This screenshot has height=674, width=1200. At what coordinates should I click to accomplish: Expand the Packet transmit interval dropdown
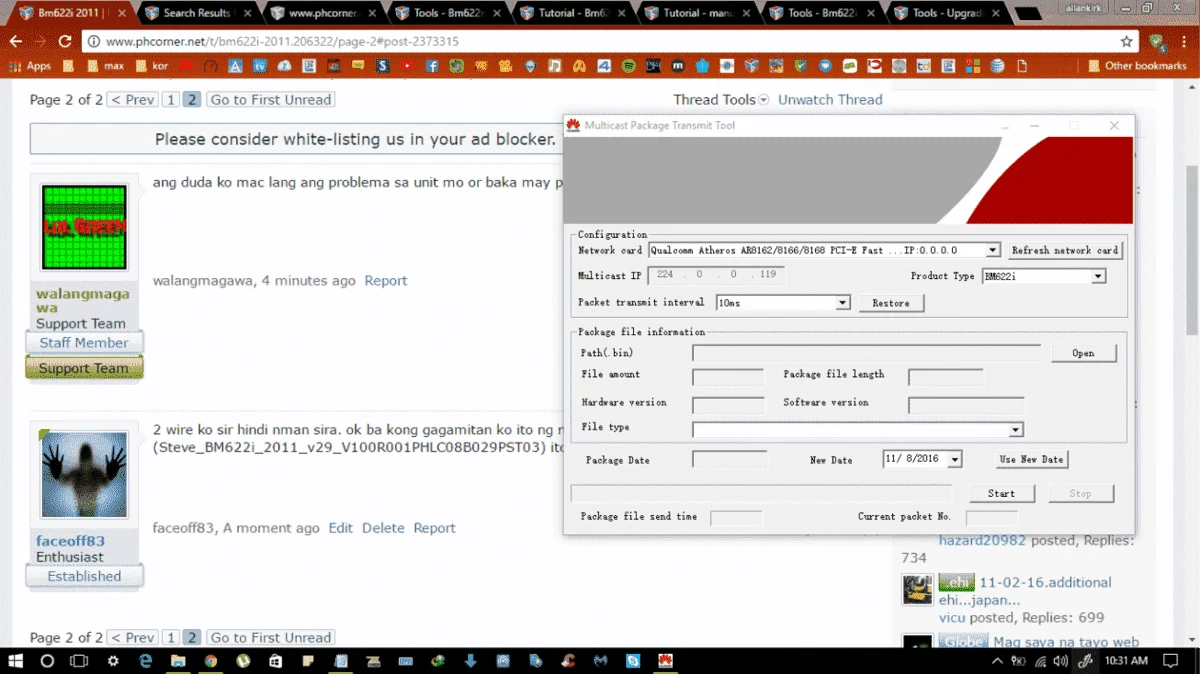point(842,303)
